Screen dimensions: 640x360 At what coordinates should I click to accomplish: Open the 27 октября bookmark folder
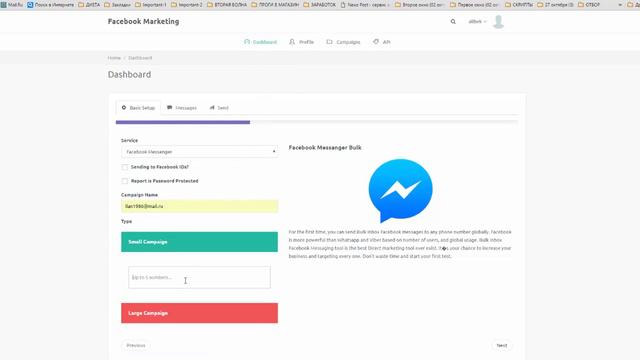(x=556, y=5)
